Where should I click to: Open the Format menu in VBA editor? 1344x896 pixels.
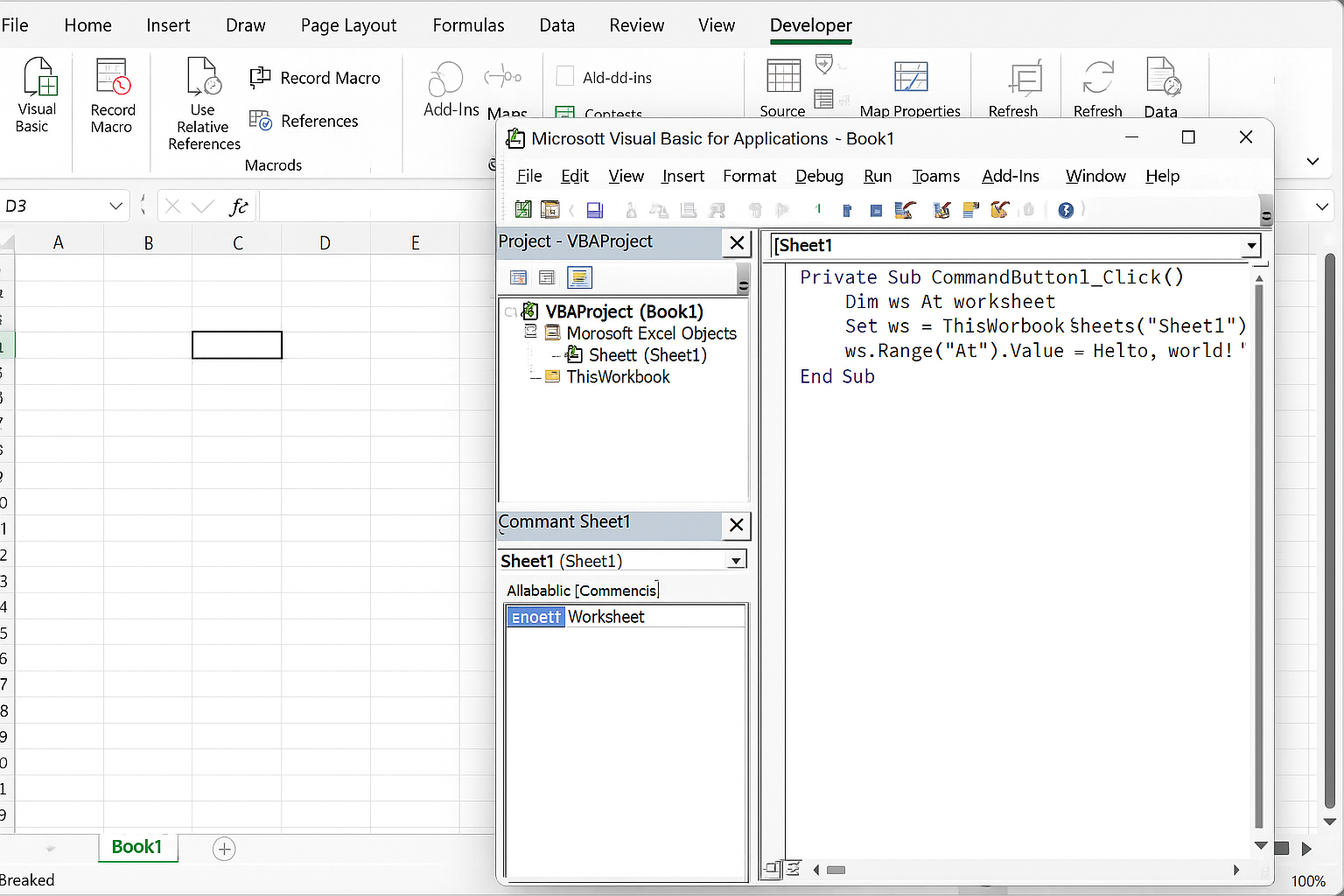tap(749, 176)
